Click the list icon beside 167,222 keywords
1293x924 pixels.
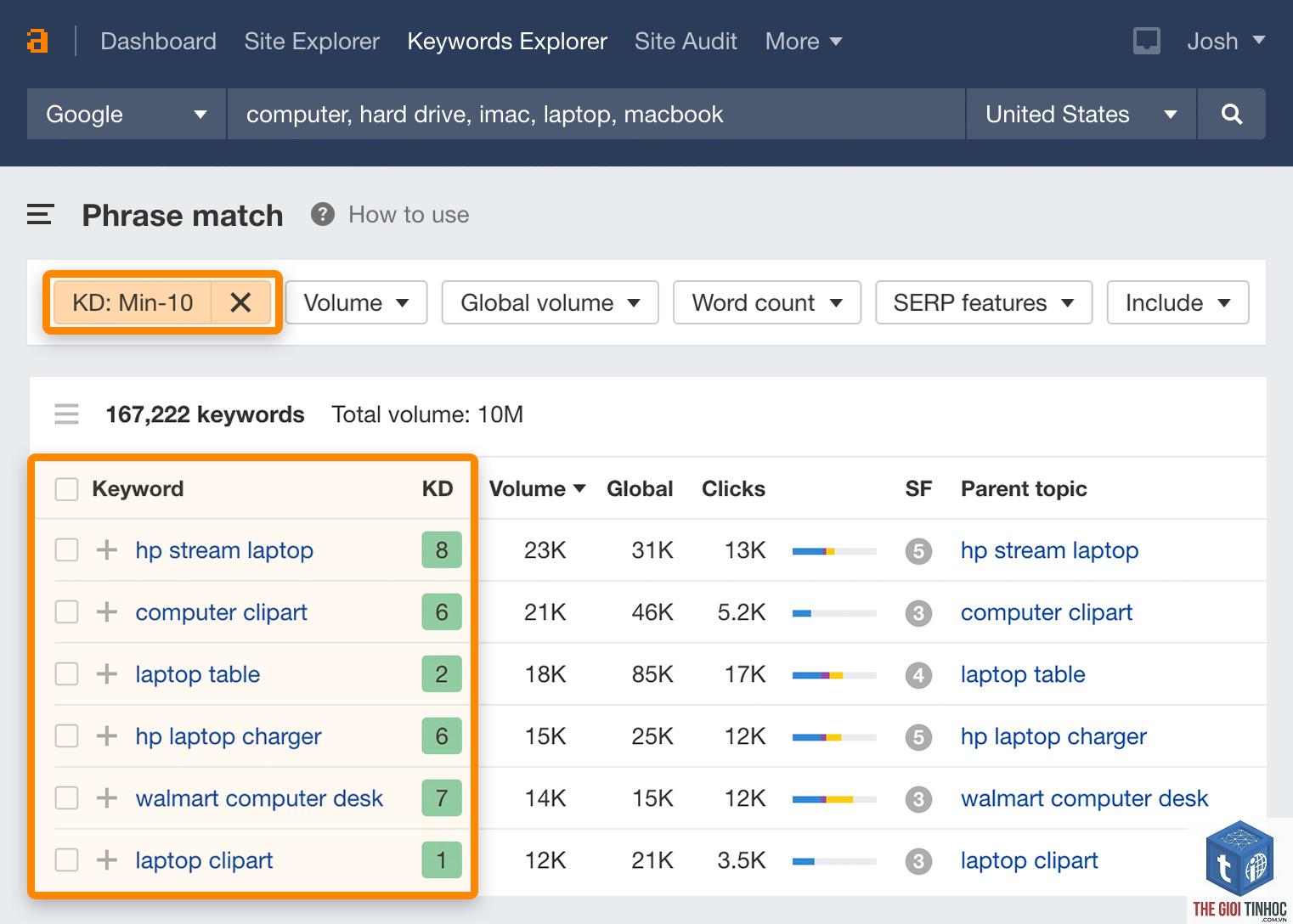(66, 414)
